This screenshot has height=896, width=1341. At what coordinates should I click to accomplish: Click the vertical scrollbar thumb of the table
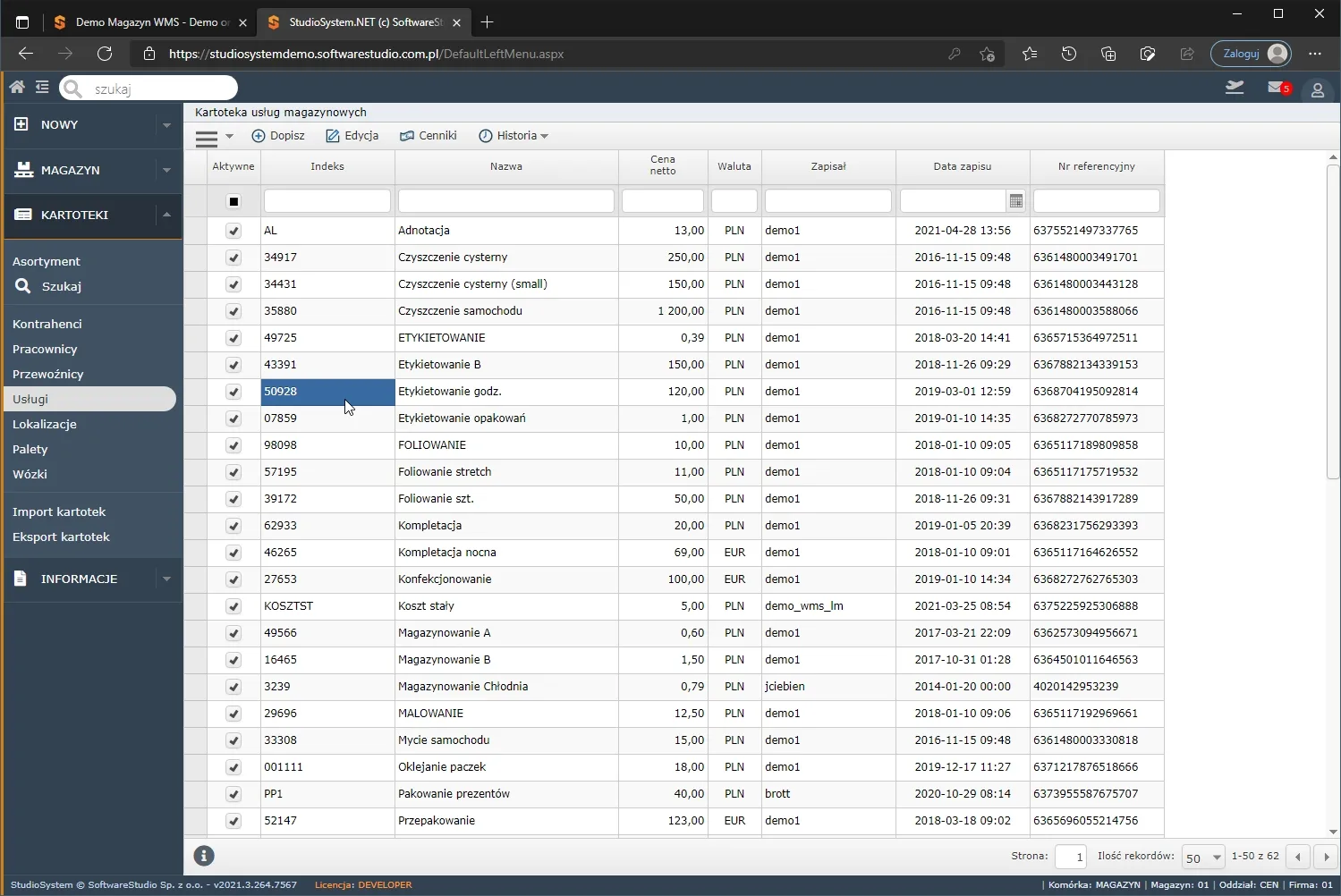pyautogui.click(x=1333, y=322)
